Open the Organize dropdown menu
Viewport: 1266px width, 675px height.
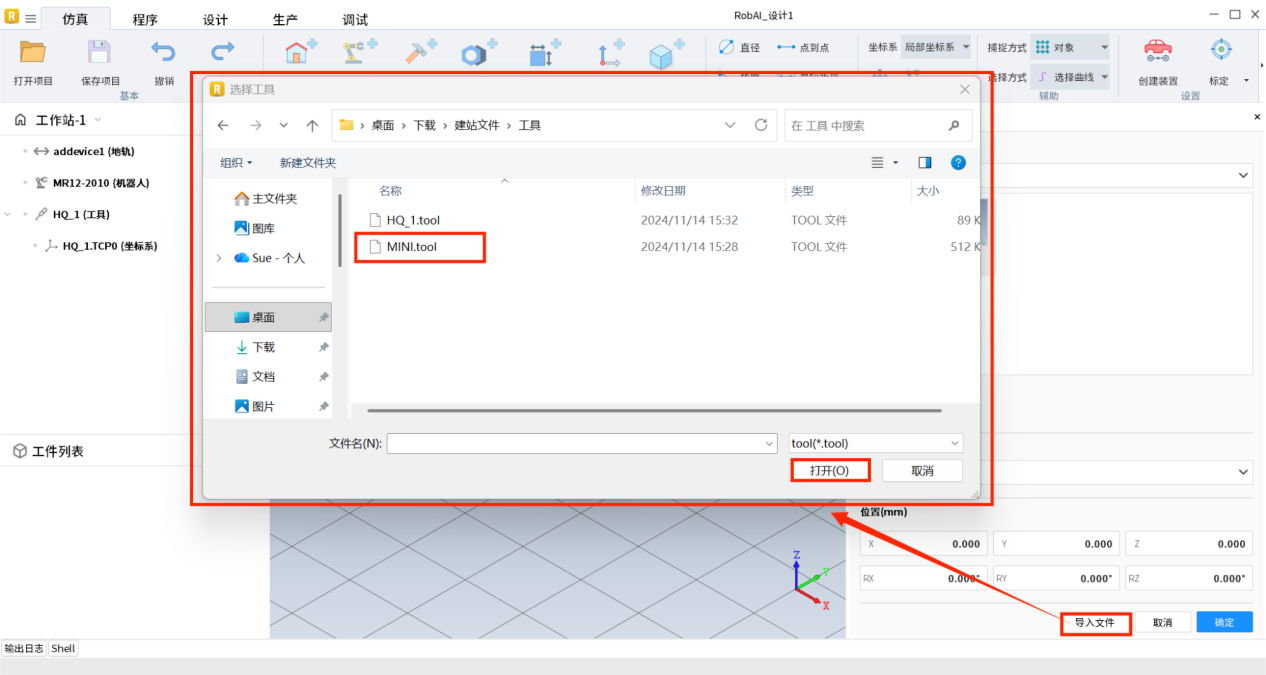click(236, 162)
